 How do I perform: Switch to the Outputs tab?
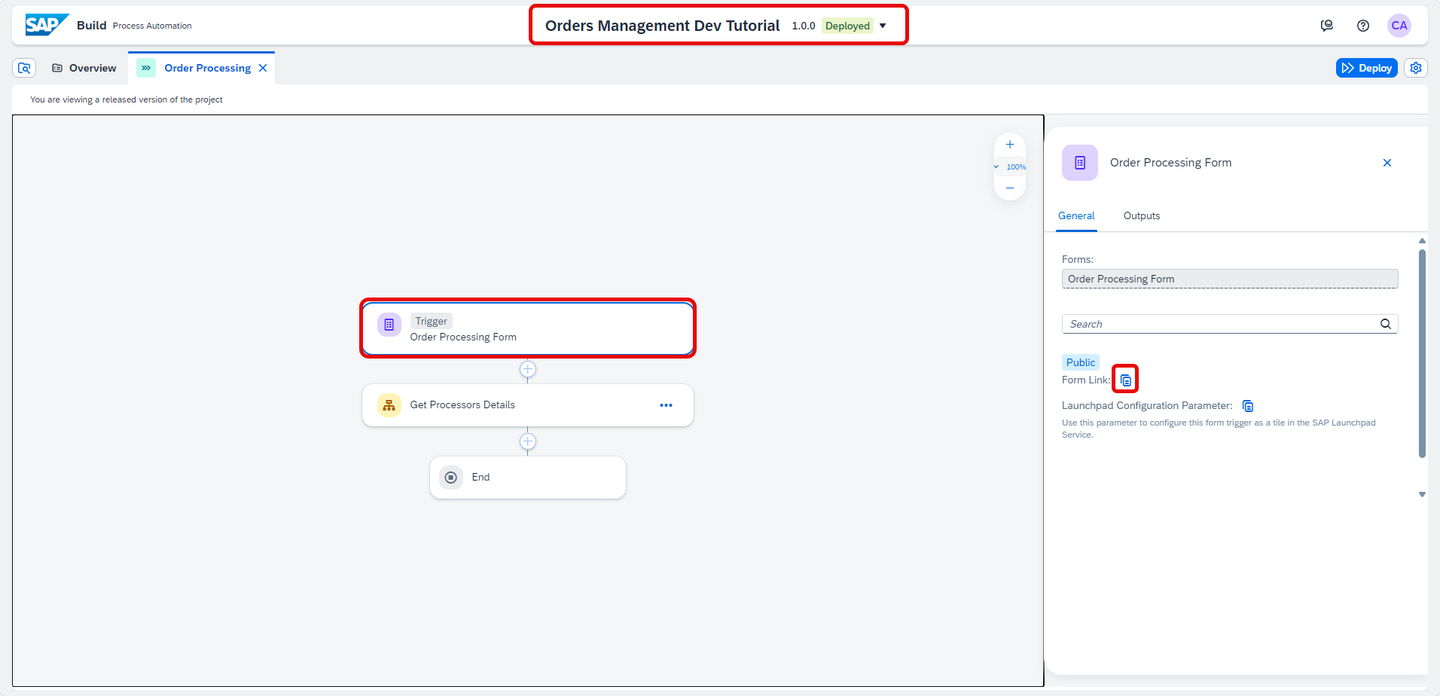pyautogui.click(x=1141, y=216)
